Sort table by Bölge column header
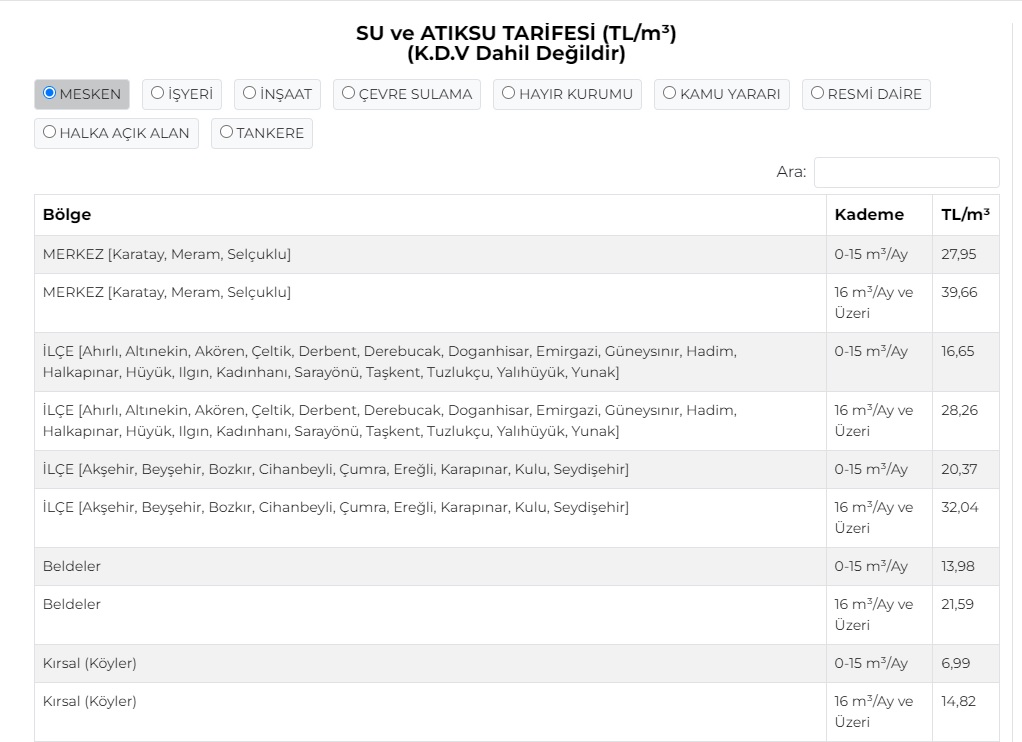 point(67,215)
